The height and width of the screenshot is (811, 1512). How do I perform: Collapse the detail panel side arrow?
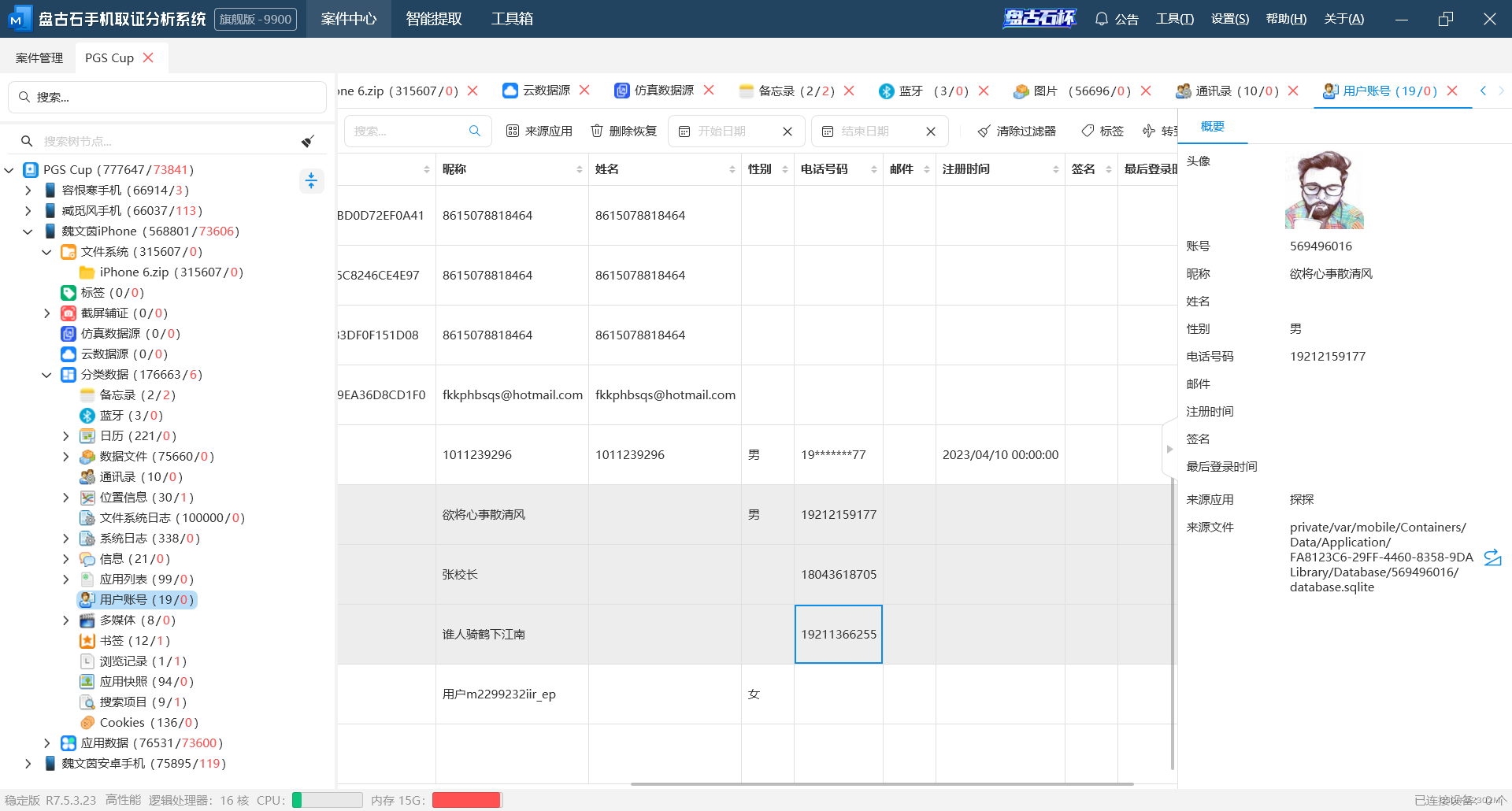point(1169,449)
